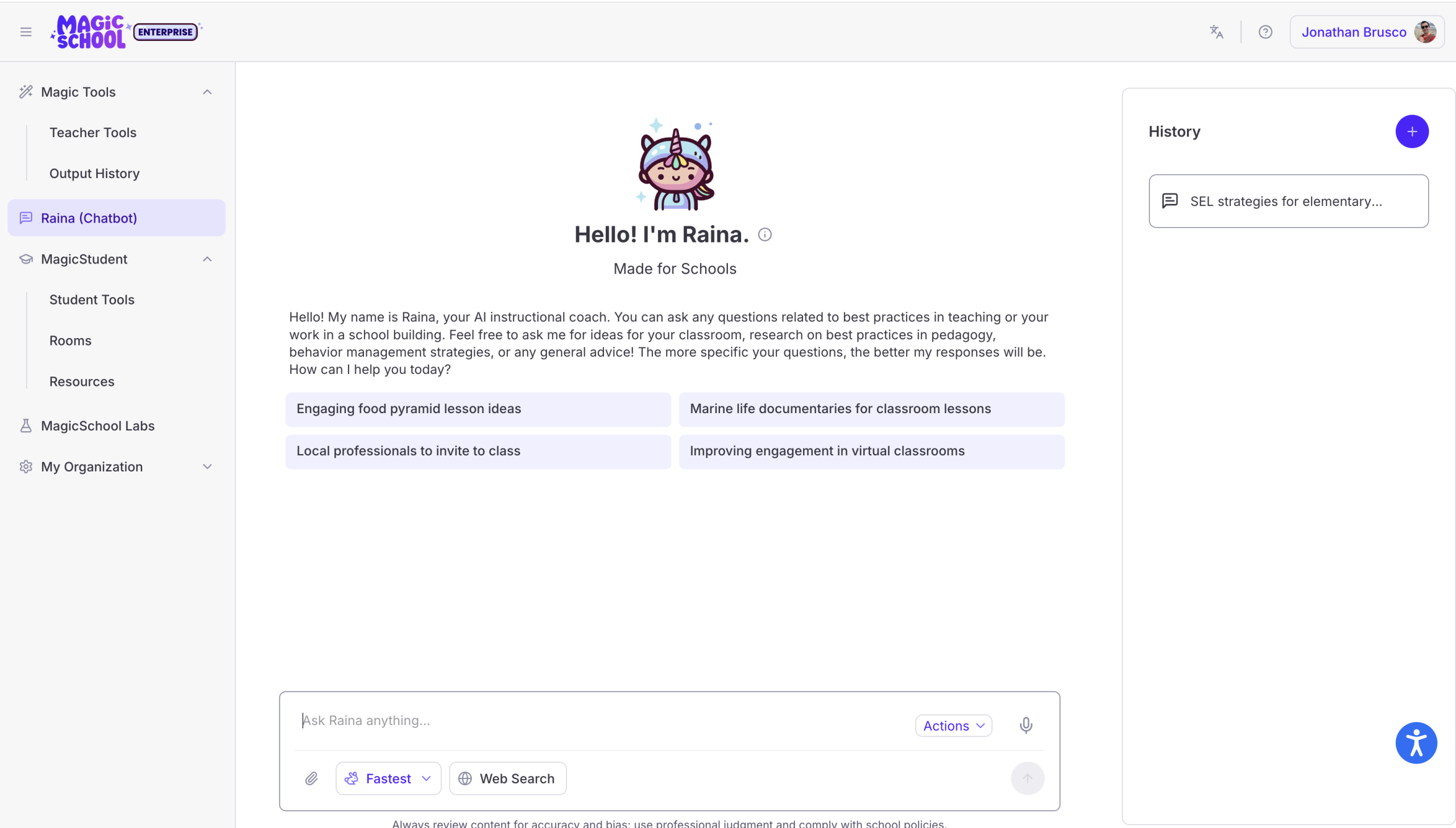Focus the Ask Raina anything input
The image size is (1456, 828).
point(603,721)
